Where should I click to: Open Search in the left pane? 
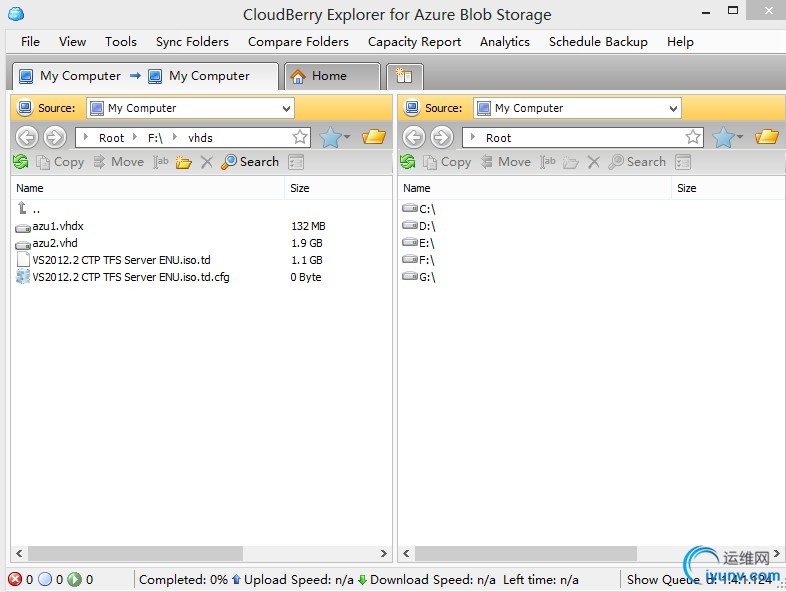coord(250,162)
